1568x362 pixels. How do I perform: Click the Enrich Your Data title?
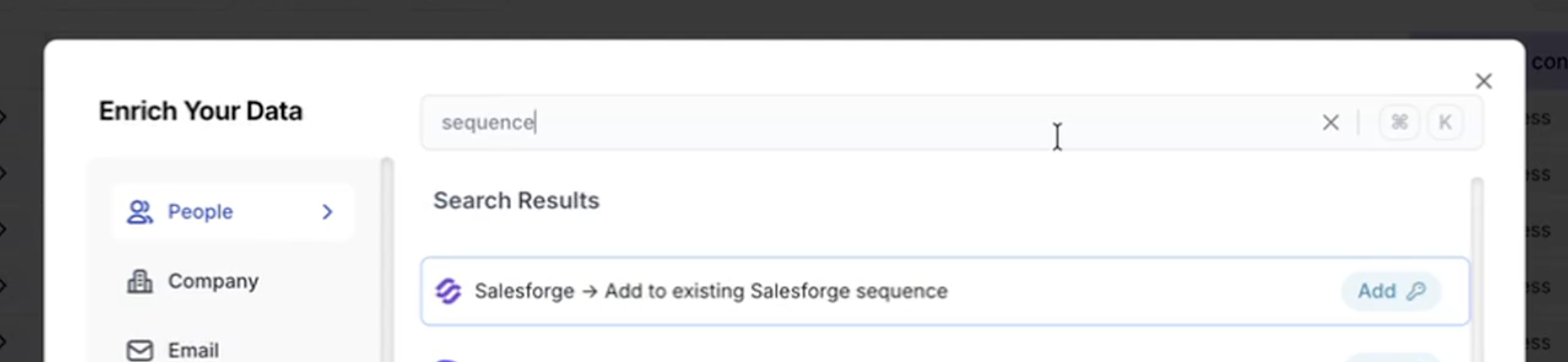[200, 111]
